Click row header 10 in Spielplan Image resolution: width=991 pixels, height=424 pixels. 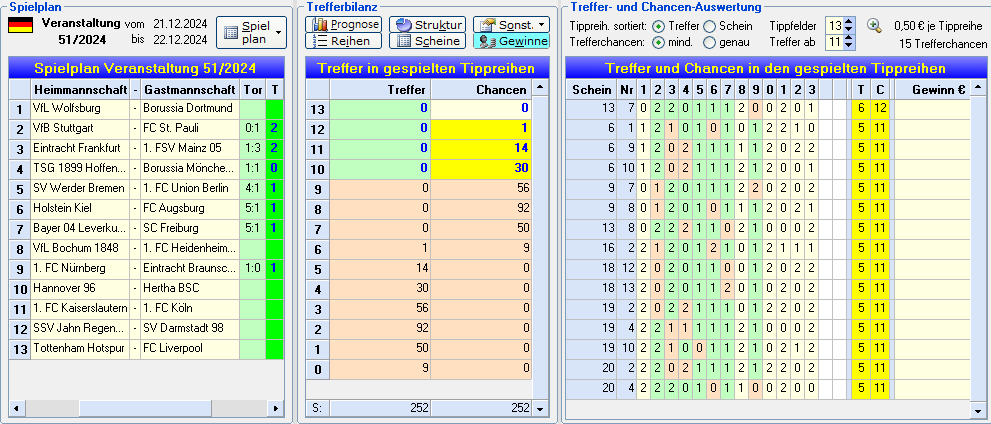click(20, 289)
